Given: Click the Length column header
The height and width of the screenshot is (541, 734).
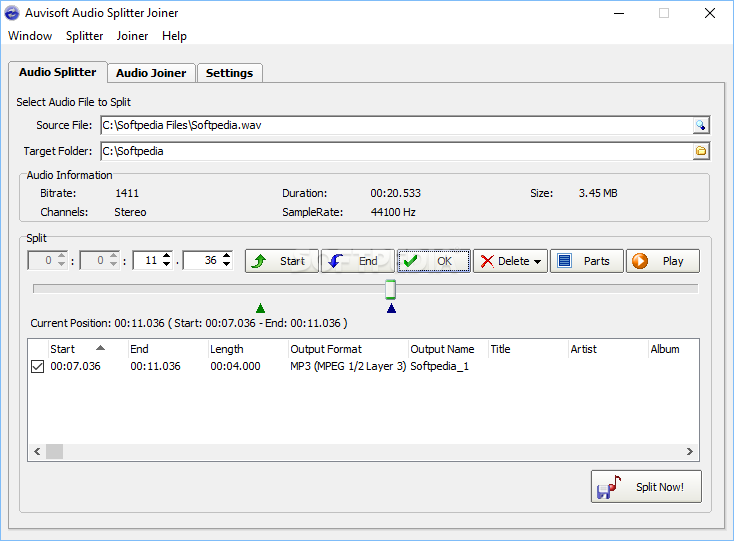Looking at the screenshot, I should point(248,349).
